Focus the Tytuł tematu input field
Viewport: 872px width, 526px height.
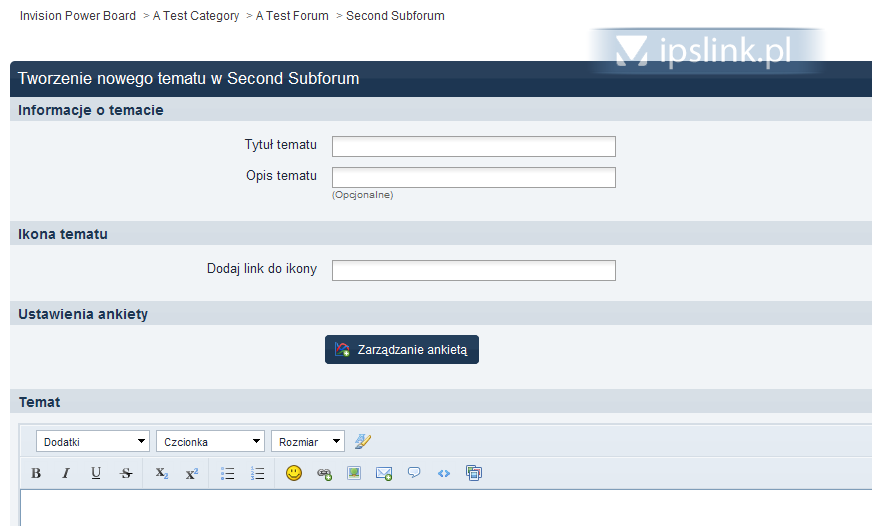point(474,147)
